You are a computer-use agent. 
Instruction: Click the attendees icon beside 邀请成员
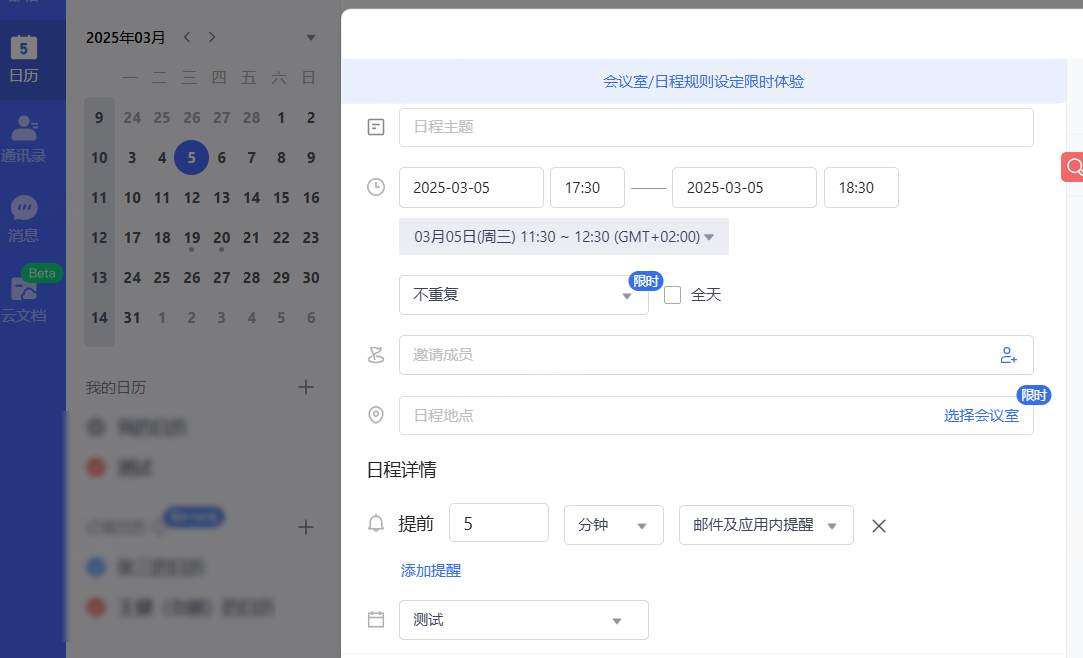coord(376,355)
